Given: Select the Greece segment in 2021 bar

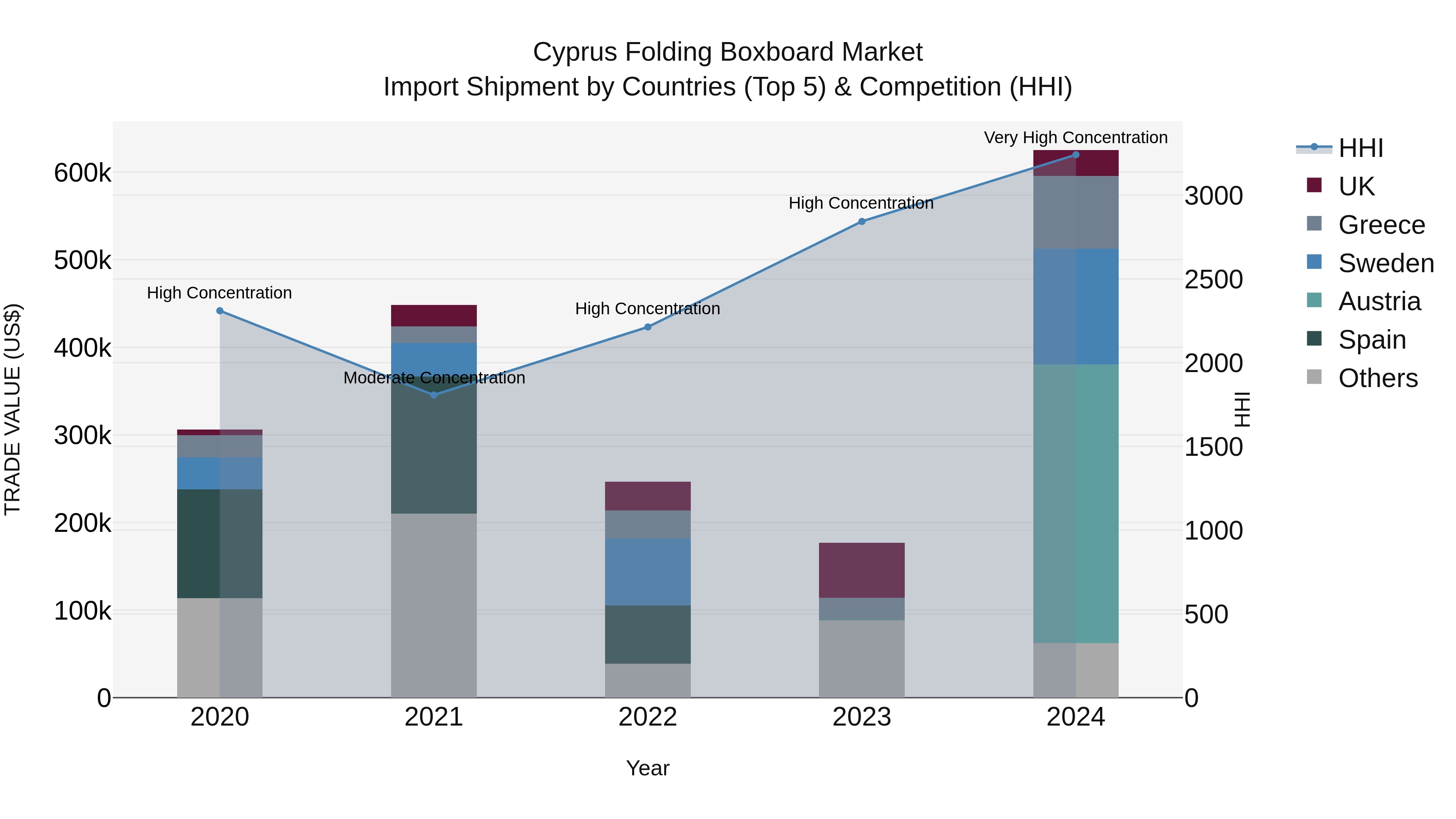Looking at the screenshot, I should click(434, 334).
